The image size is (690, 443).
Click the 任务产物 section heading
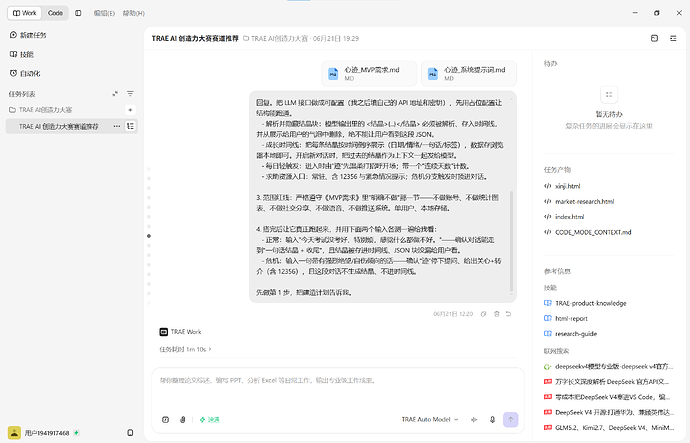557,170
